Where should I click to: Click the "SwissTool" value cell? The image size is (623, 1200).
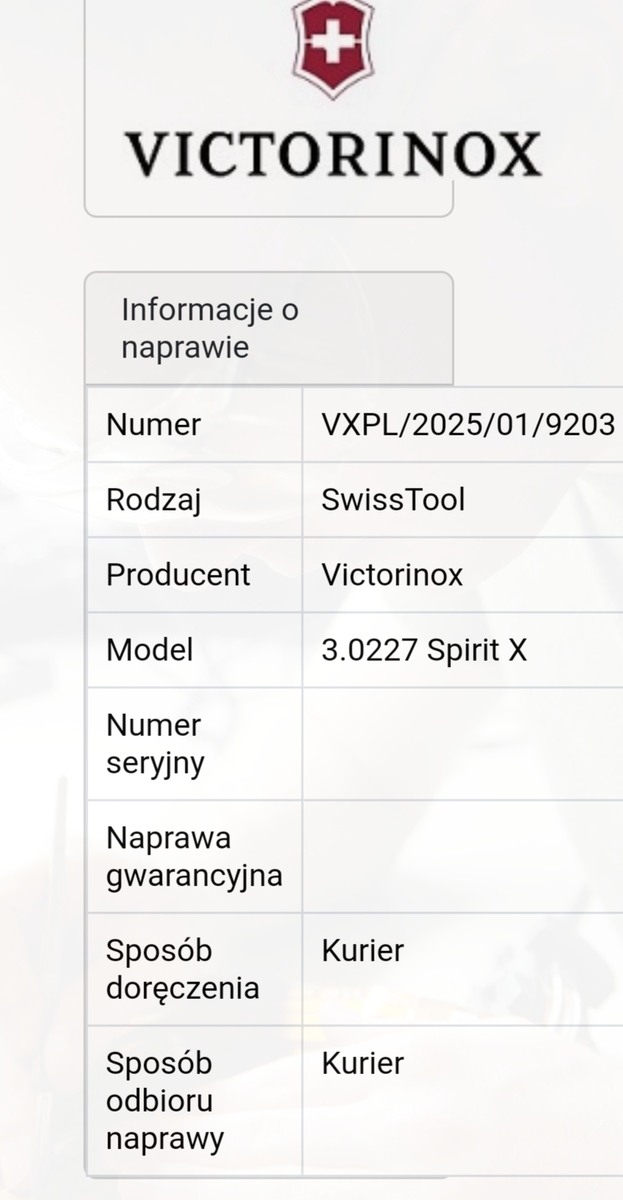393,500
